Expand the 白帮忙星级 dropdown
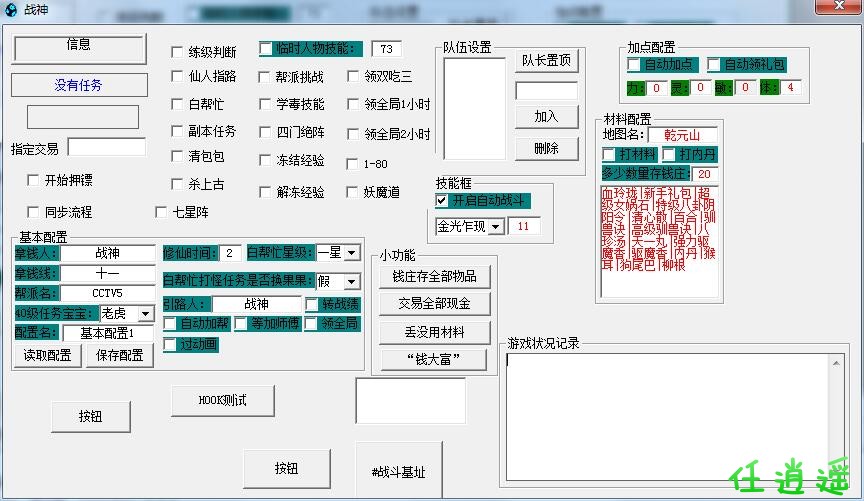The image size is (864, 501). [351, 253]
